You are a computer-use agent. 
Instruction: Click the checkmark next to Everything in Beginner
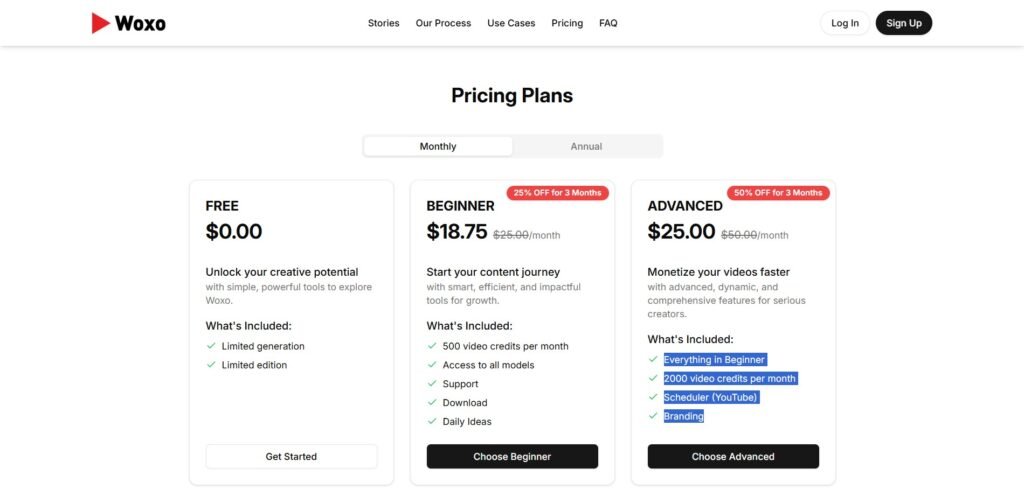[x=653, y=359]
